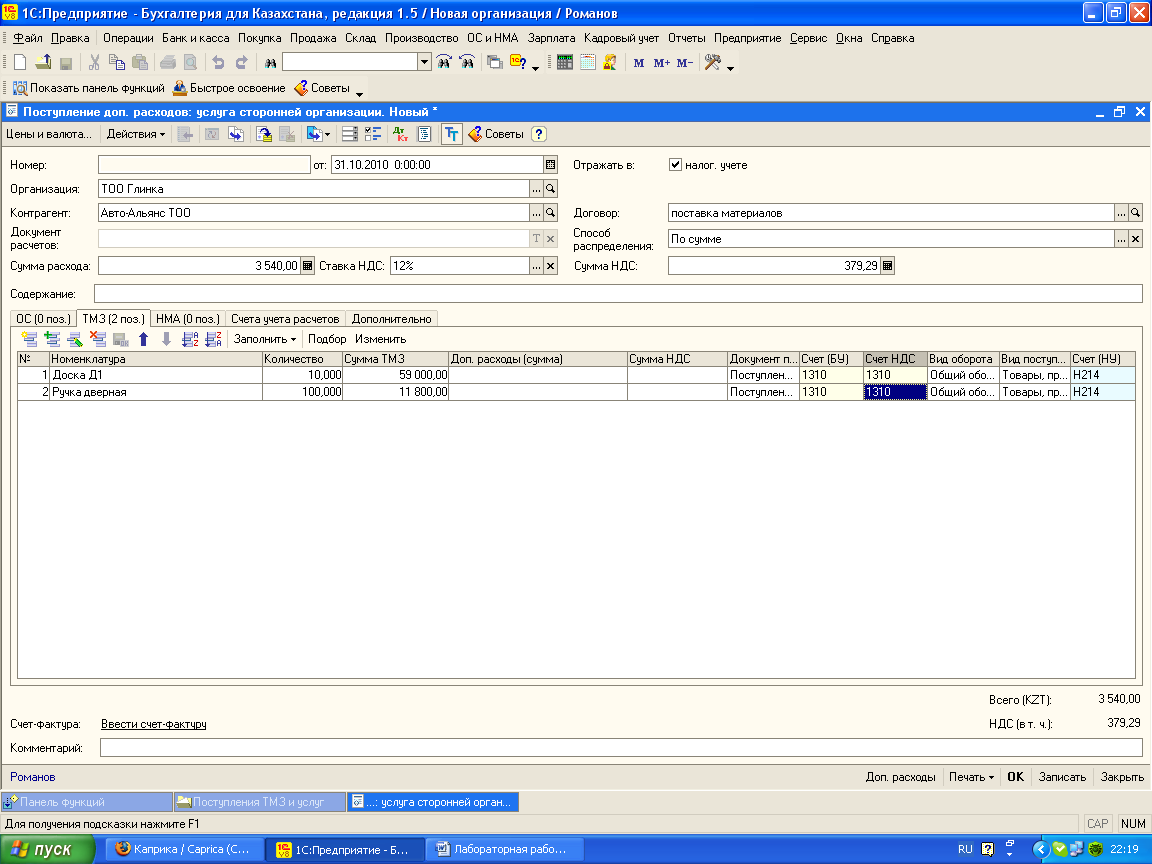Click the Доп. расходы button at bottom
Viewport: 1152px width, 864px height.
[x=900, y=777]
